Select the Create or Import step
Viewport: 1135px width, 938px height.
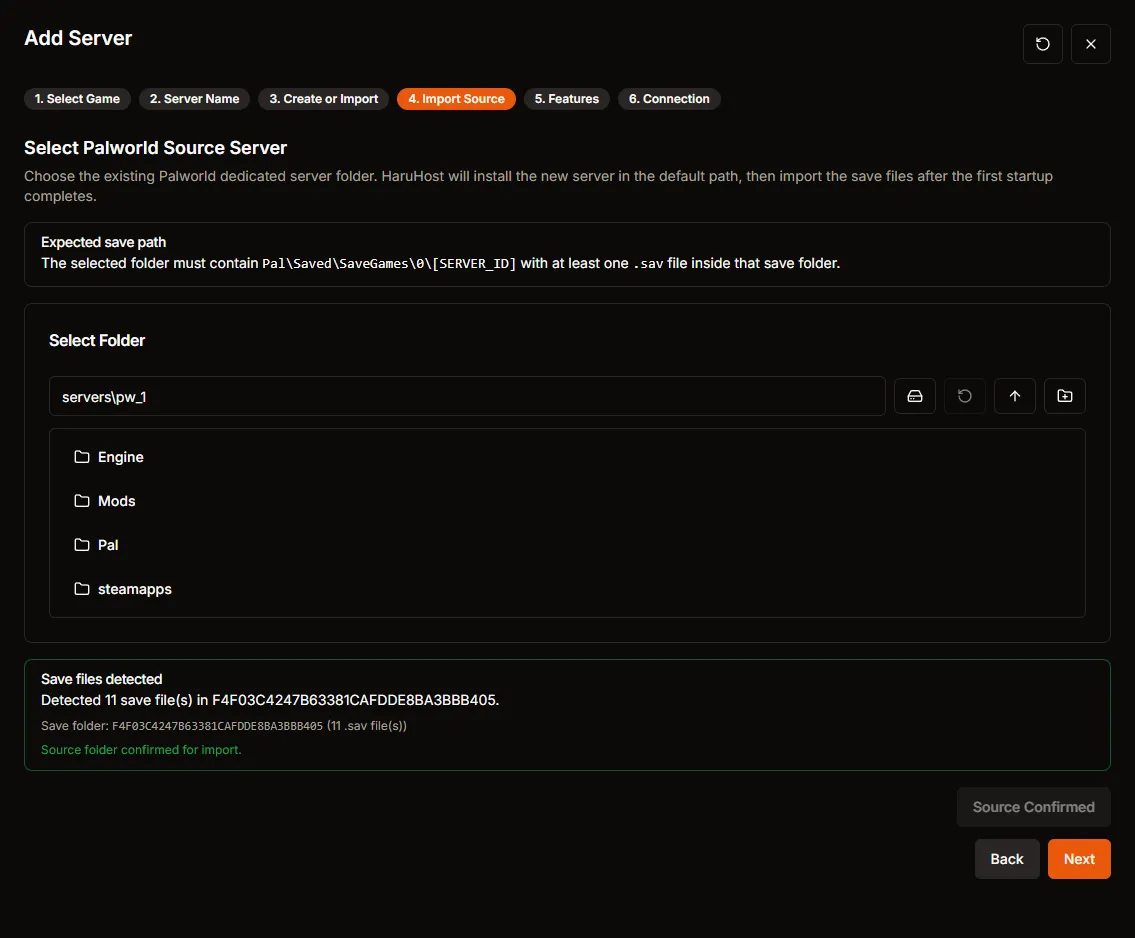point(323,98)
